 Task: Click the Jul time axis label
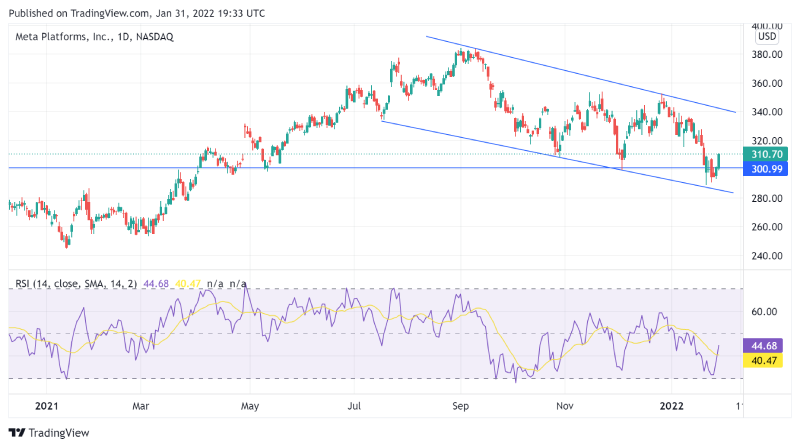[354, 406]
